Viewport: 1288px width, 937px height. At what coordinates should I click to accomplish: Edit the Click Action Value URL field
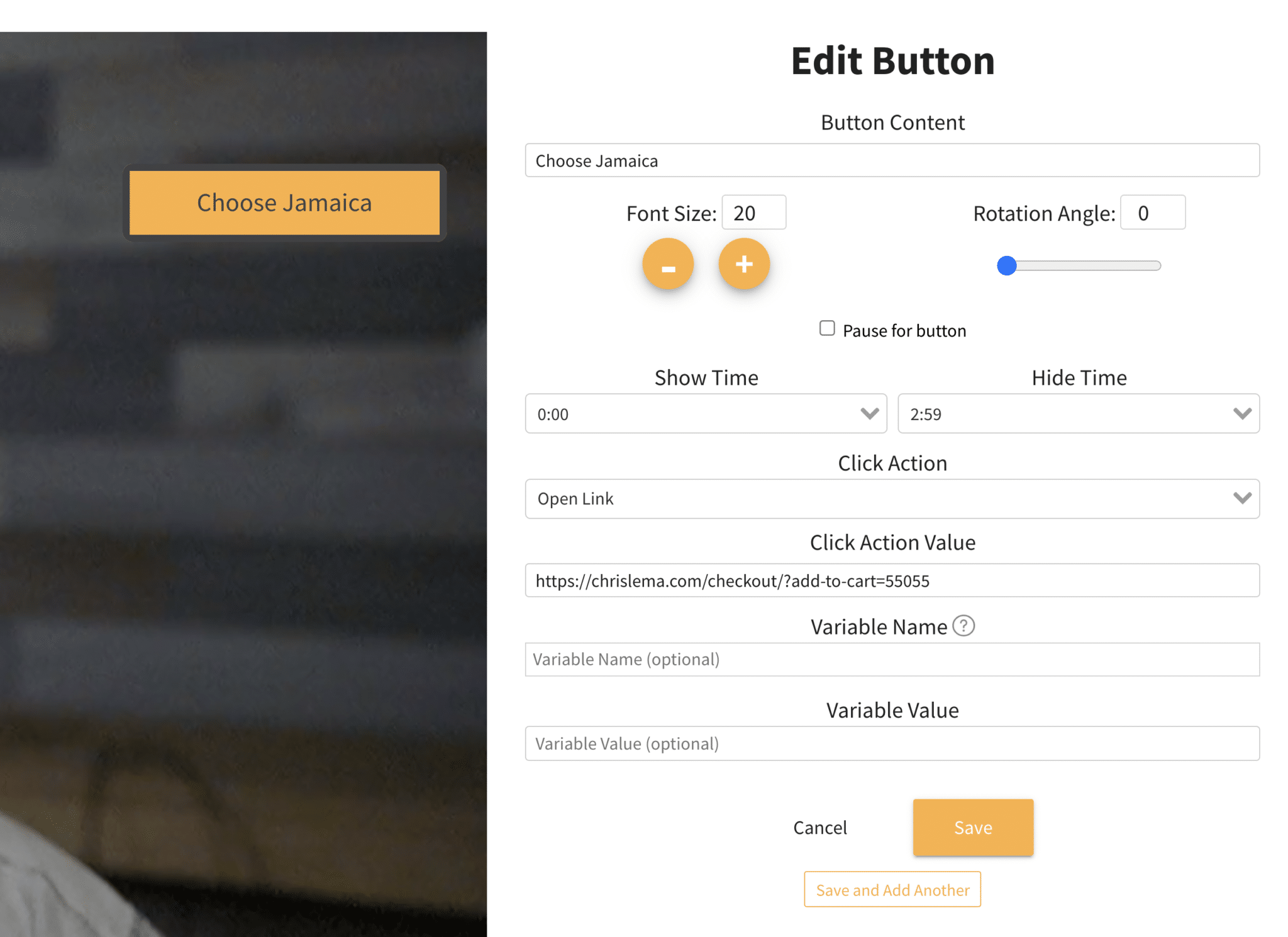point(892,580)
